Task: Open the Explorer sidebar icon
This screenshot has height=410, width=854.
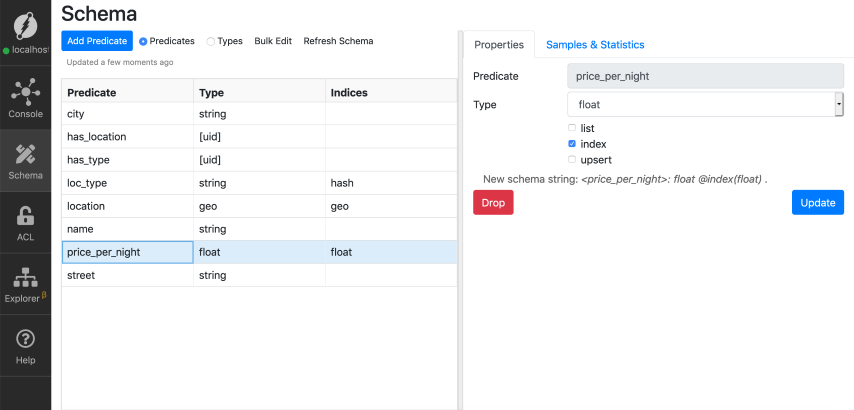Action: coord(25,279)
